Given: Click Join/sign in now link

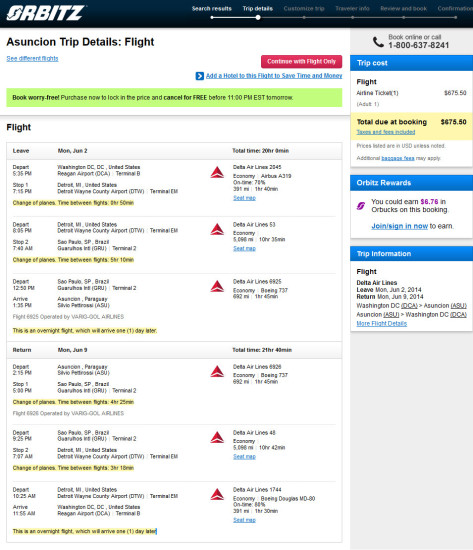Looking at the screenshot, I should (400, 226).
